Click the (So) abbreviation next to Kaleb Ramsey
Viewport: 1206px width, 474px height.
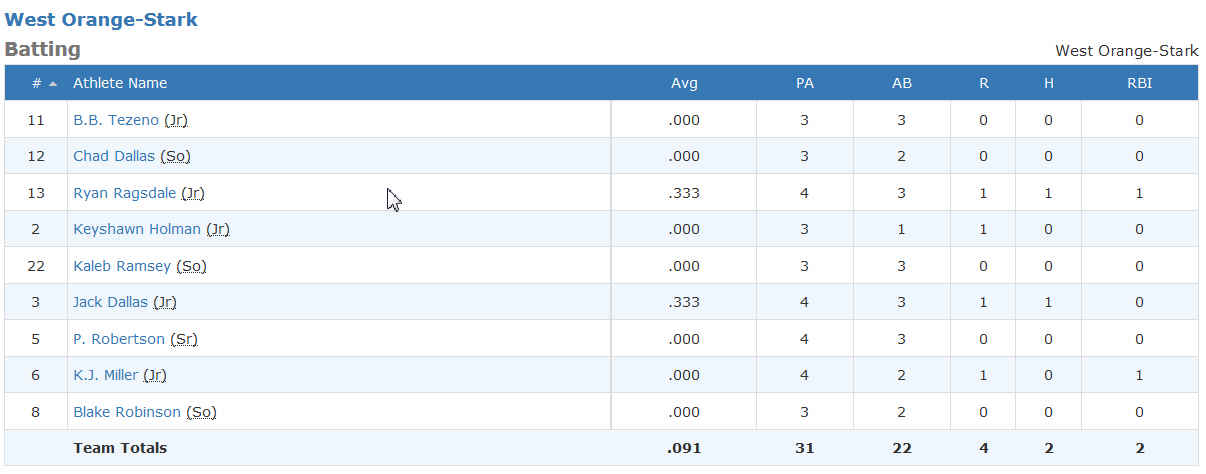click(x=192, y=266)
